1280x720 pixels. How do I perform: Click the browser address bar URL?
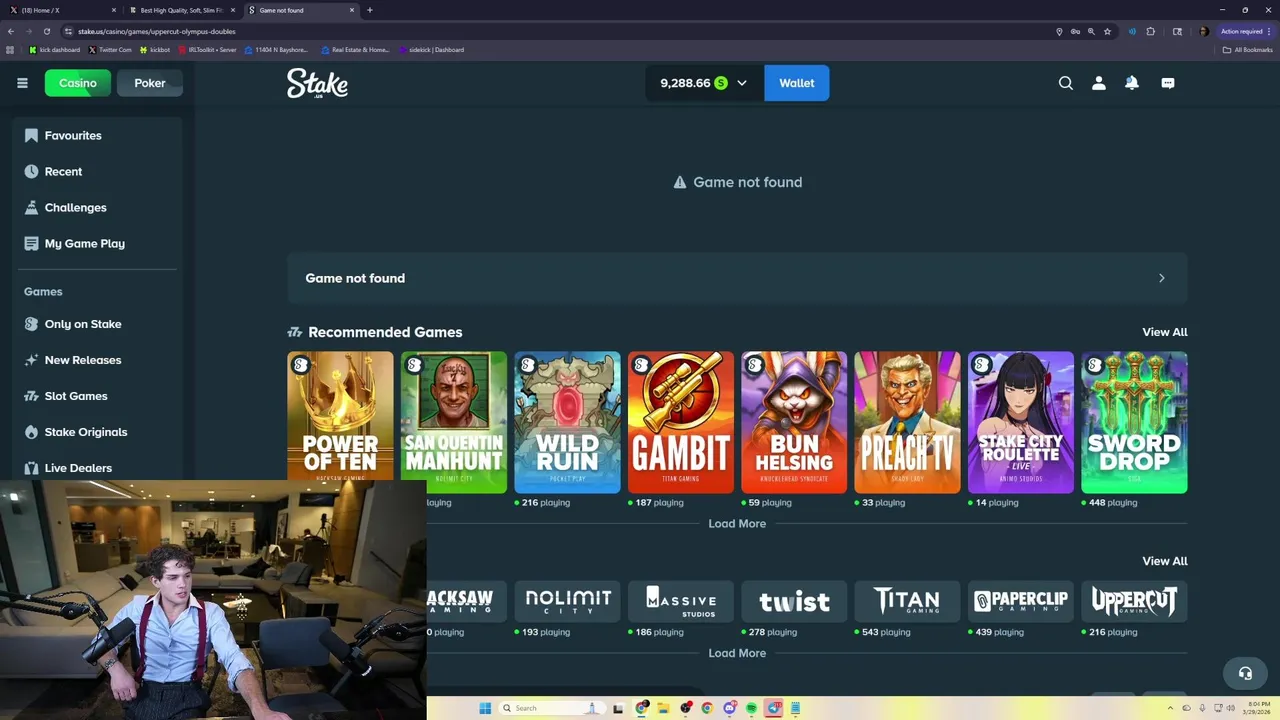157,31
